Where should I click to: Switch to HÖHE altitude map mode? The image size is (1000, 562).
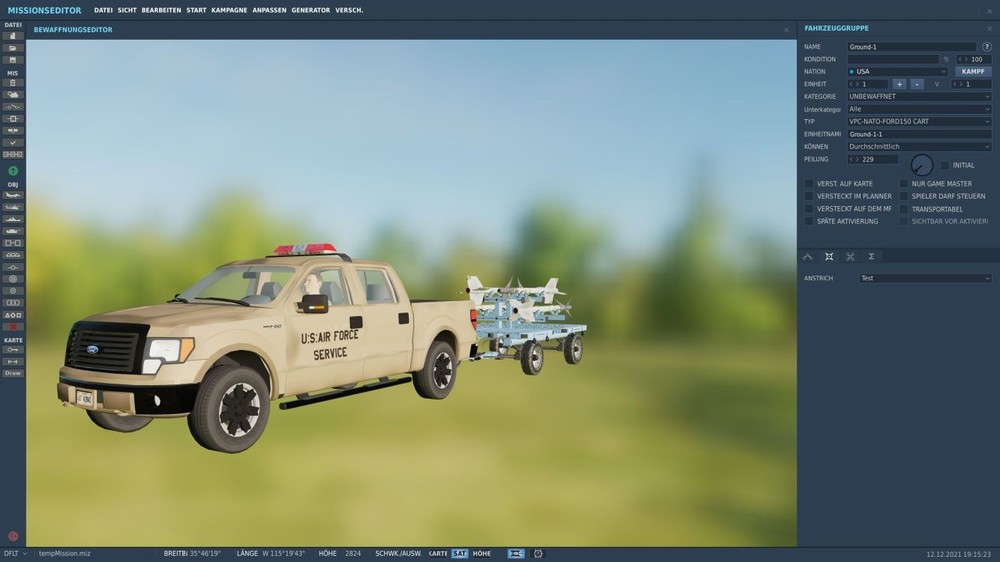(x=482, y=554)
